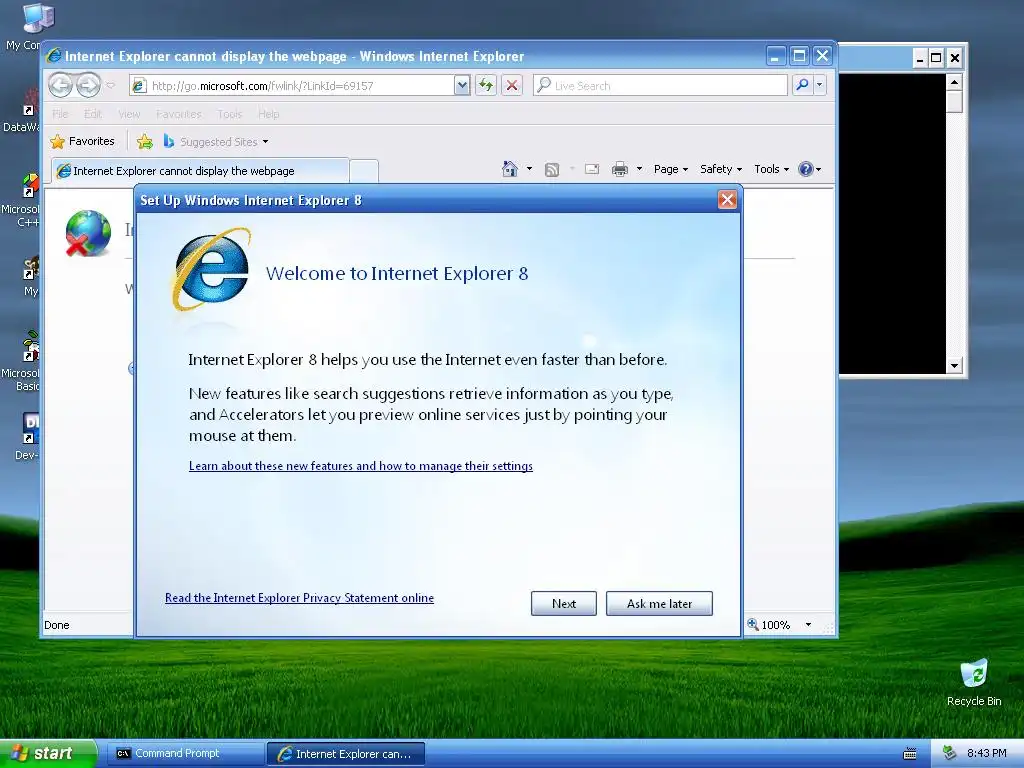Open the Start menu
This screenshot has height=768, width=1024.
(x=48, y=753)
